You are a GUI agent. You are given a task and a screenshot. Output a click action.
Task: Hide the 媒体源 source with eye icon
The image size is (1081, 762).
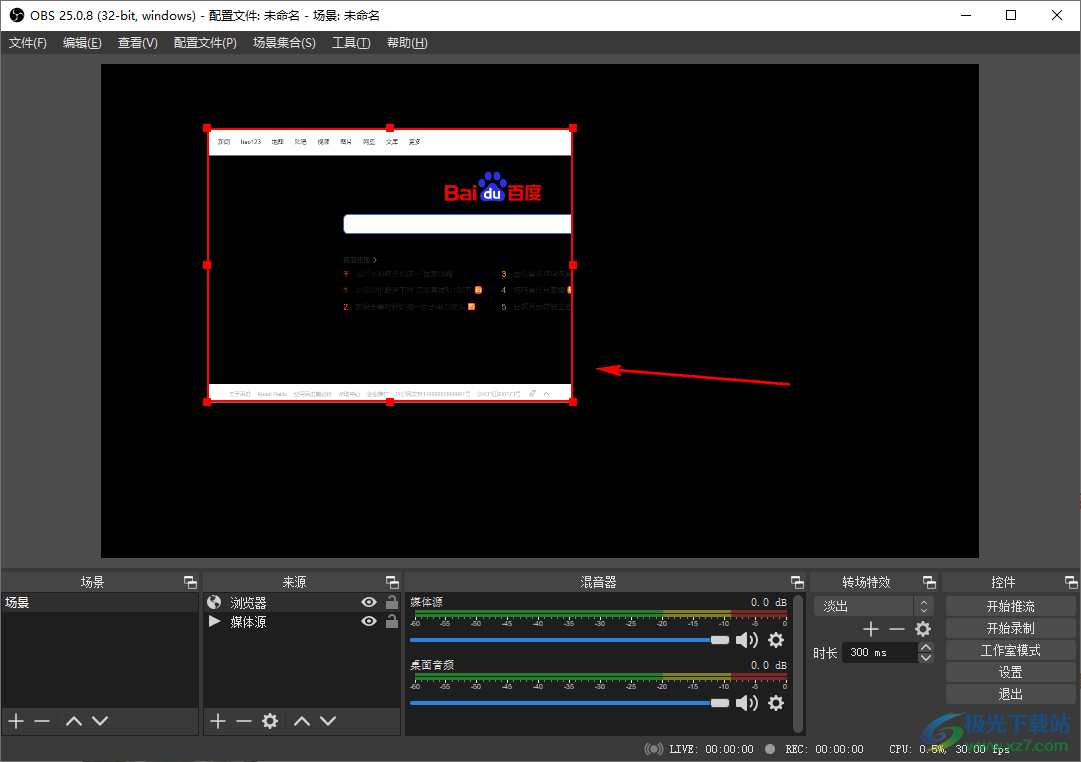pos(369,621)
